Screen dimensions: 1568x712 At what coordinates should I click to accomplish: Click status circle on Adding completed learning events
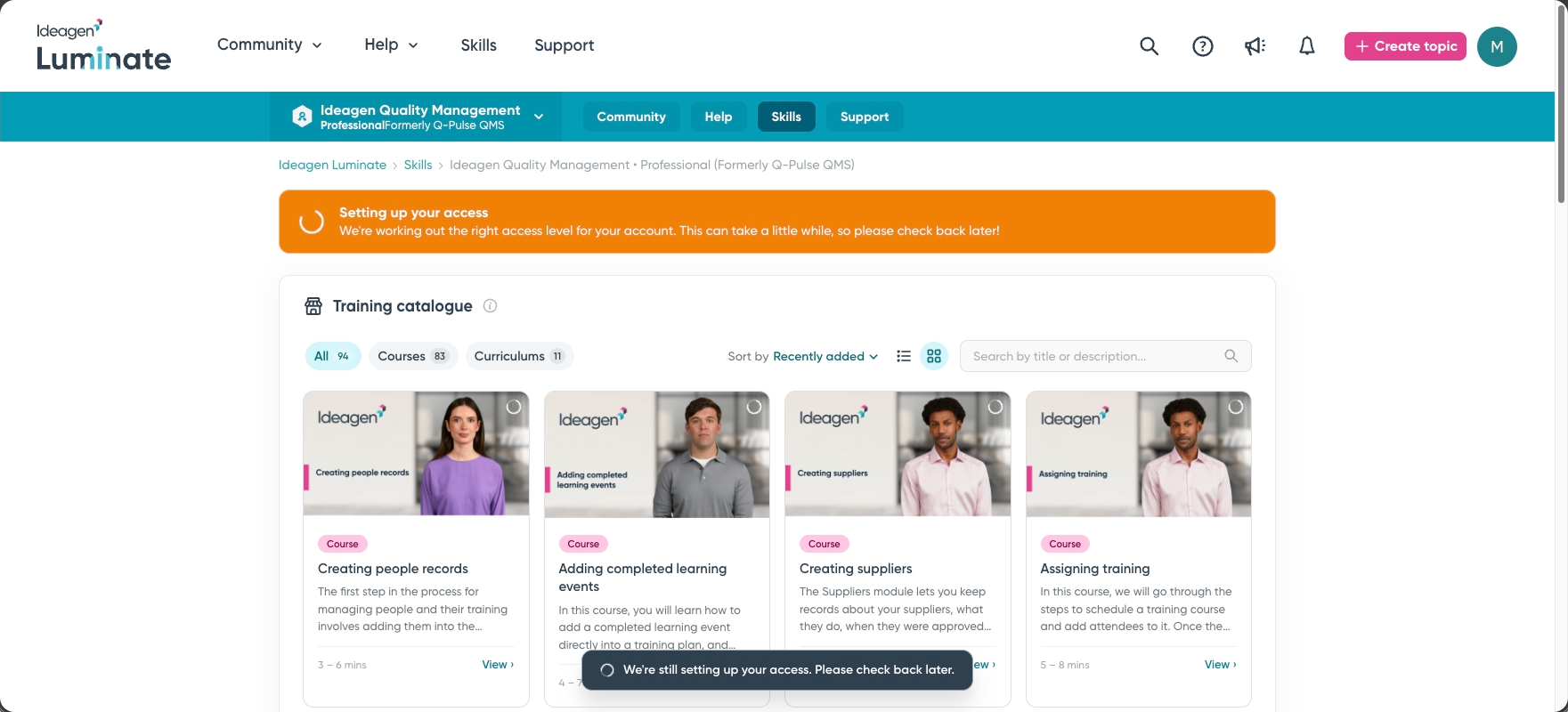pos(754,407)
